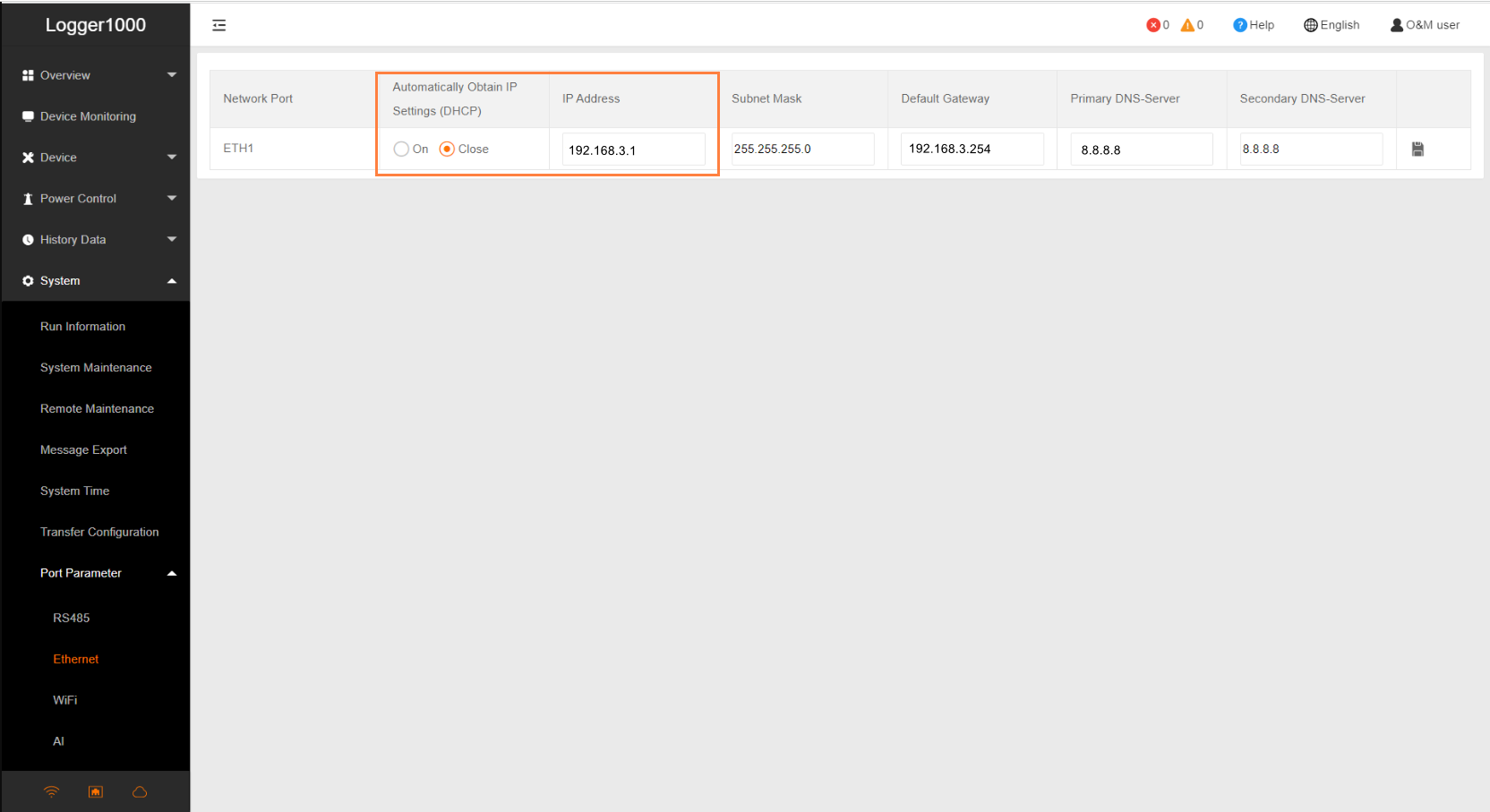The image size is (1490, 812).
Task: Open the English language selector
Action: coord(1332,24)
